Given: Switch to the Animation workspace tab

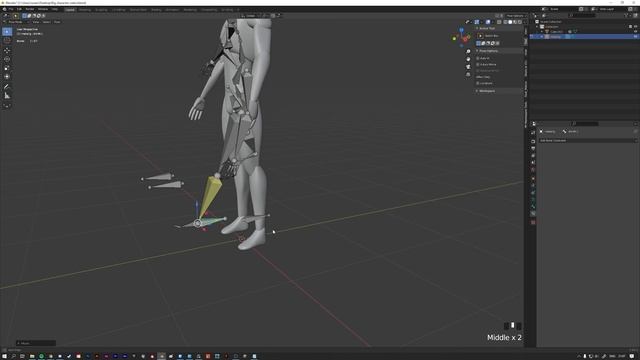Looking at the screenshot, I should tap(172, 9).
